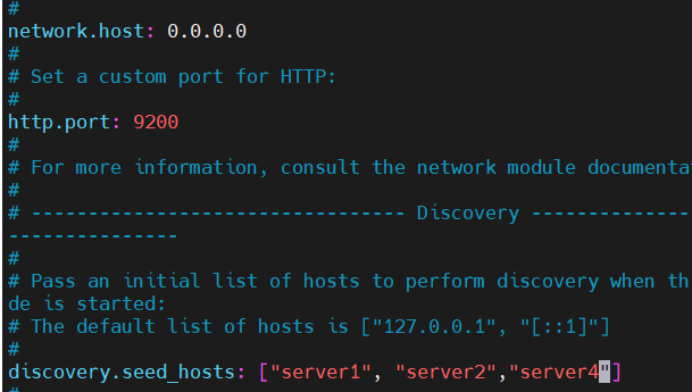Select the 9200 port value
Screen dimensions: 692x392
click(156, 122)
